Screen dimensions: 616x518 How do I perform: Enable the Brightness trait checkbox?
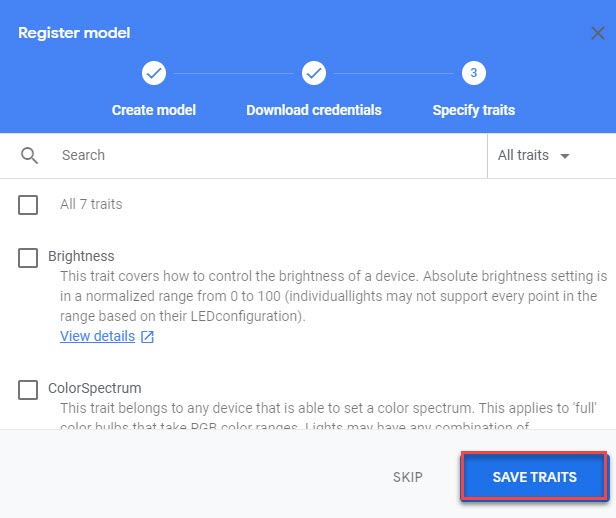pyautogui.click(x=28, y=258)
